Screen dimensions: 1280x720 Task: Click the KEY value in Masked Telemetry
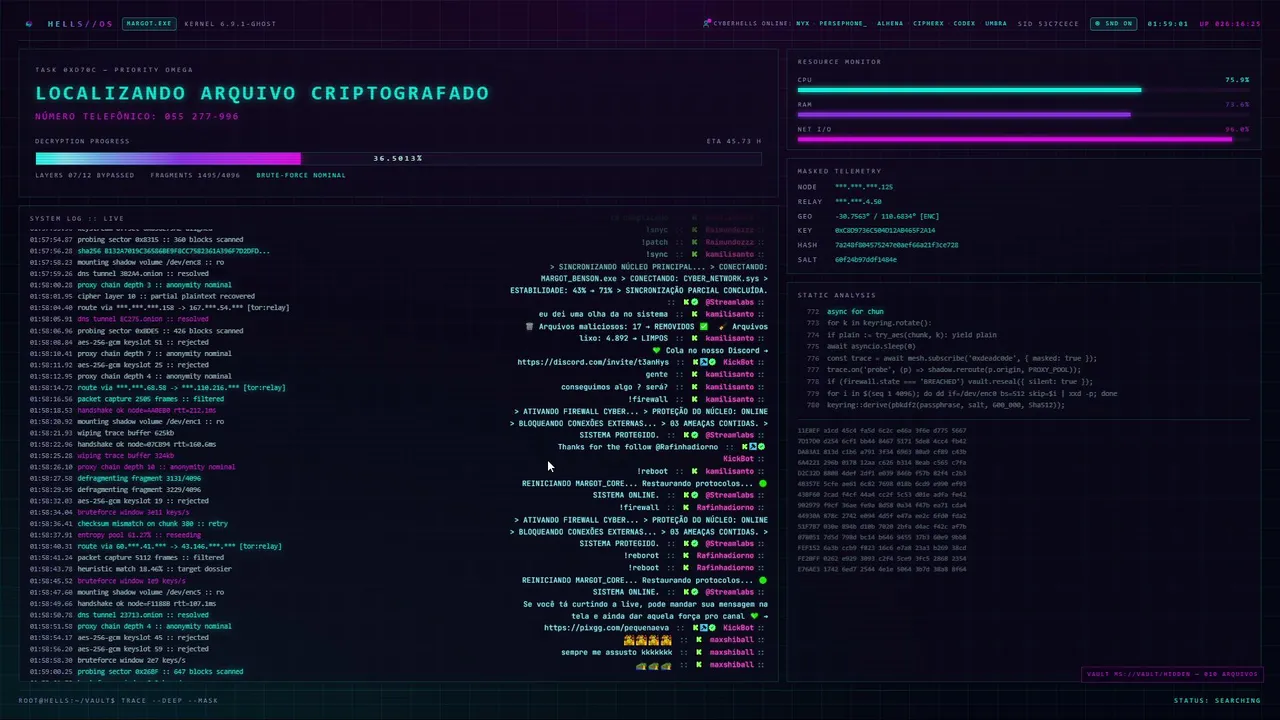885,230
